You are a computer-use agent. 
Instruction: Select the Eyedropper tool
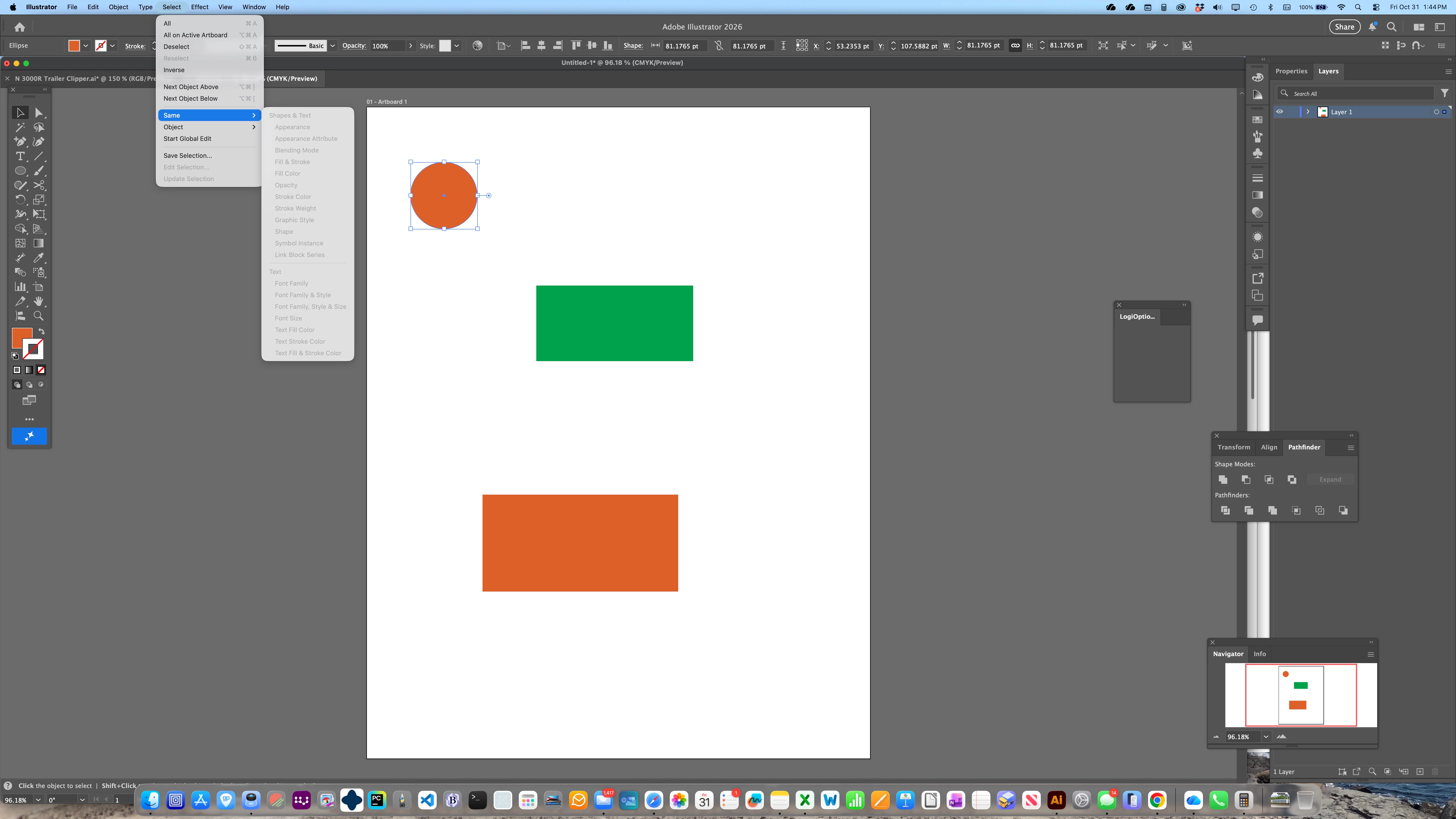(x=38, y=258)
